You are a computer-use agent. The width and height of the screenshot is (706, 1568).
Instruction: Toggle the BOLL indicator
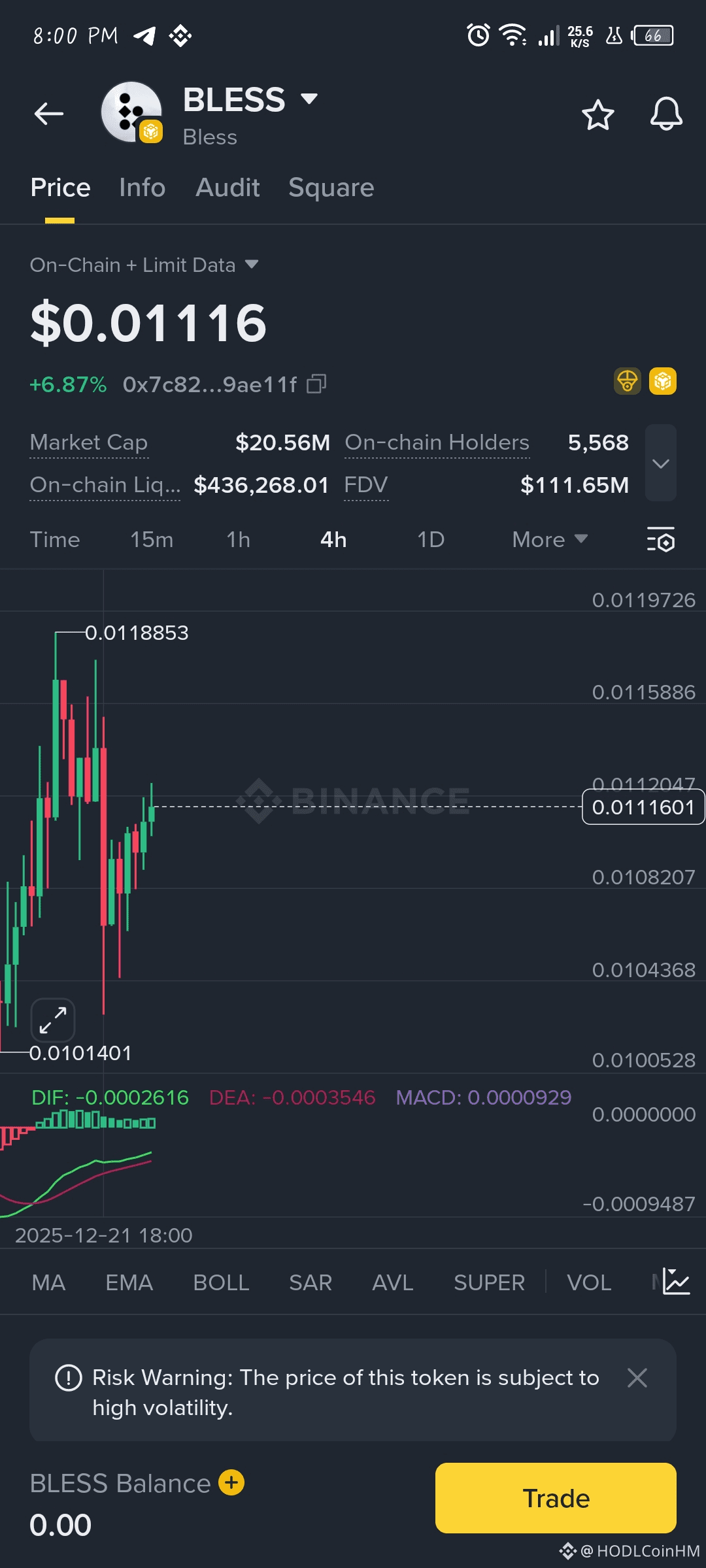click(x=221, y=1282)
